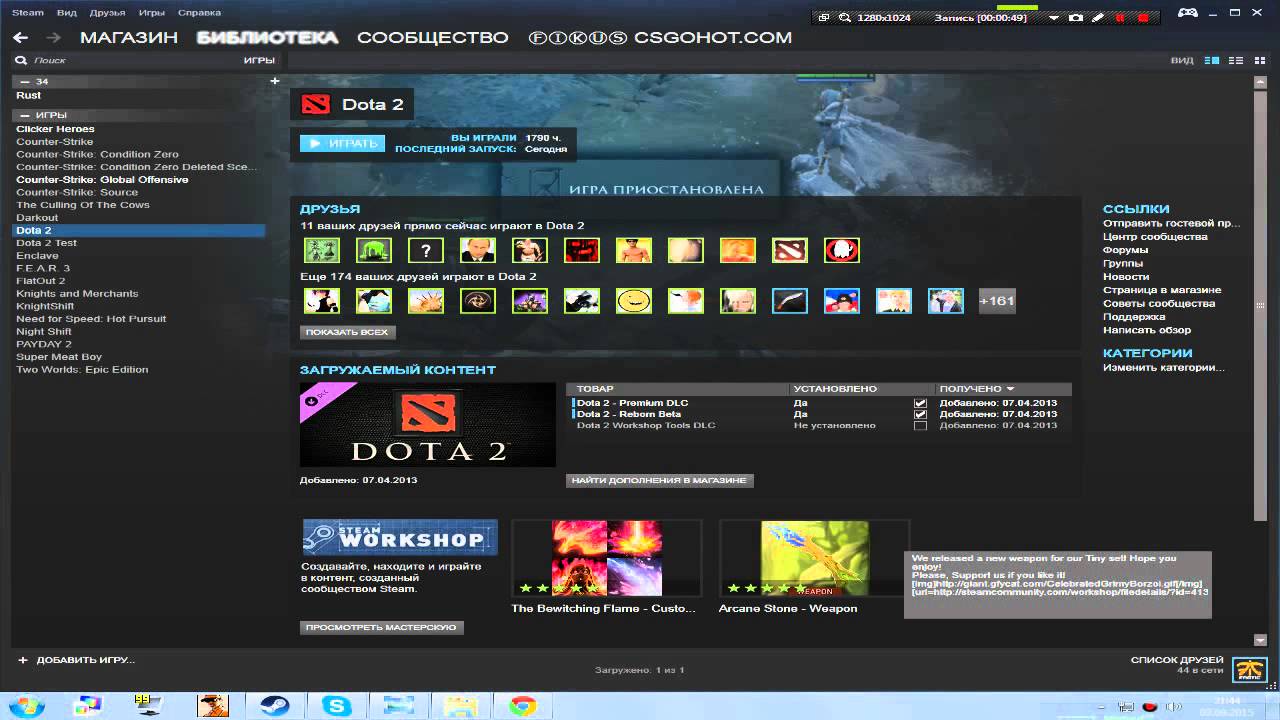Open the Страница в магазине link
Image resolution: width=1280 pixels, height=720 pixels.
[1162, 290]
